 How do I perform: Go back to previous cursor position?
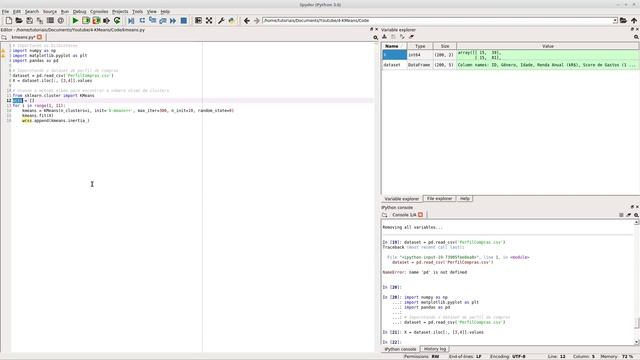coord(247,20)
